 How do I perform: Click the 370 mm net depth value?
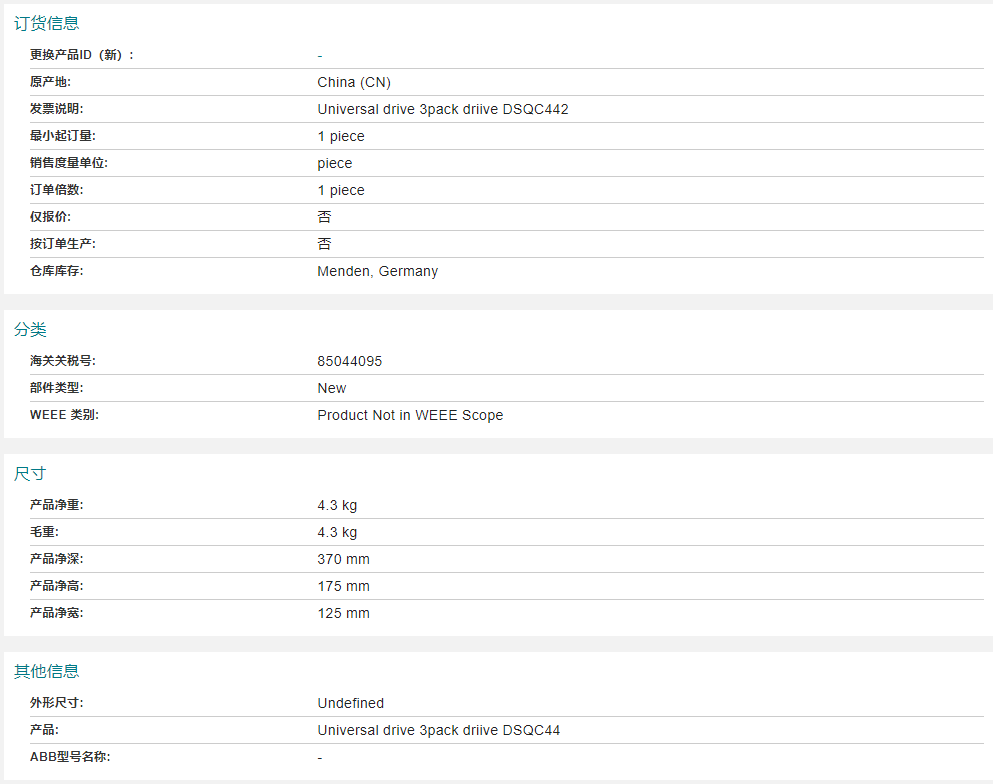[x=343, y=559]
